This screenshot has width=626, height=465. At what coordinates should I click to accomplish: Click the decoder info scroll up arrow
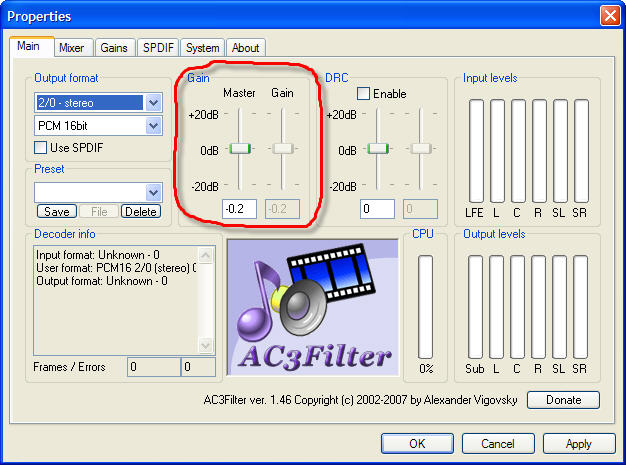pos(206,255)
